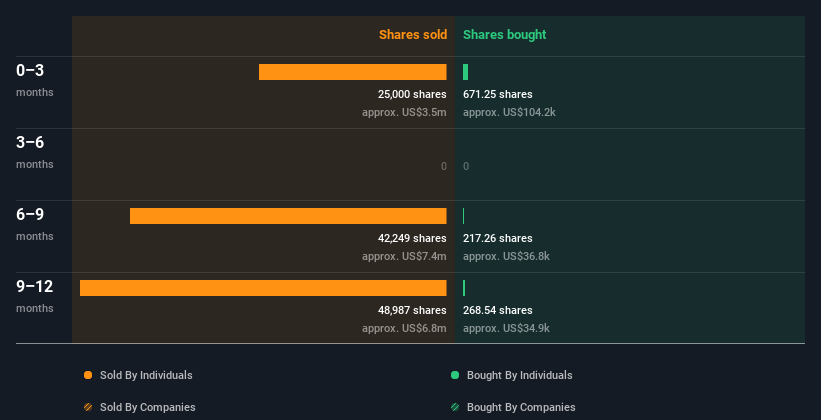821x420 pixels.
Task: Click the 671.25 shares value
Action: 497,94
